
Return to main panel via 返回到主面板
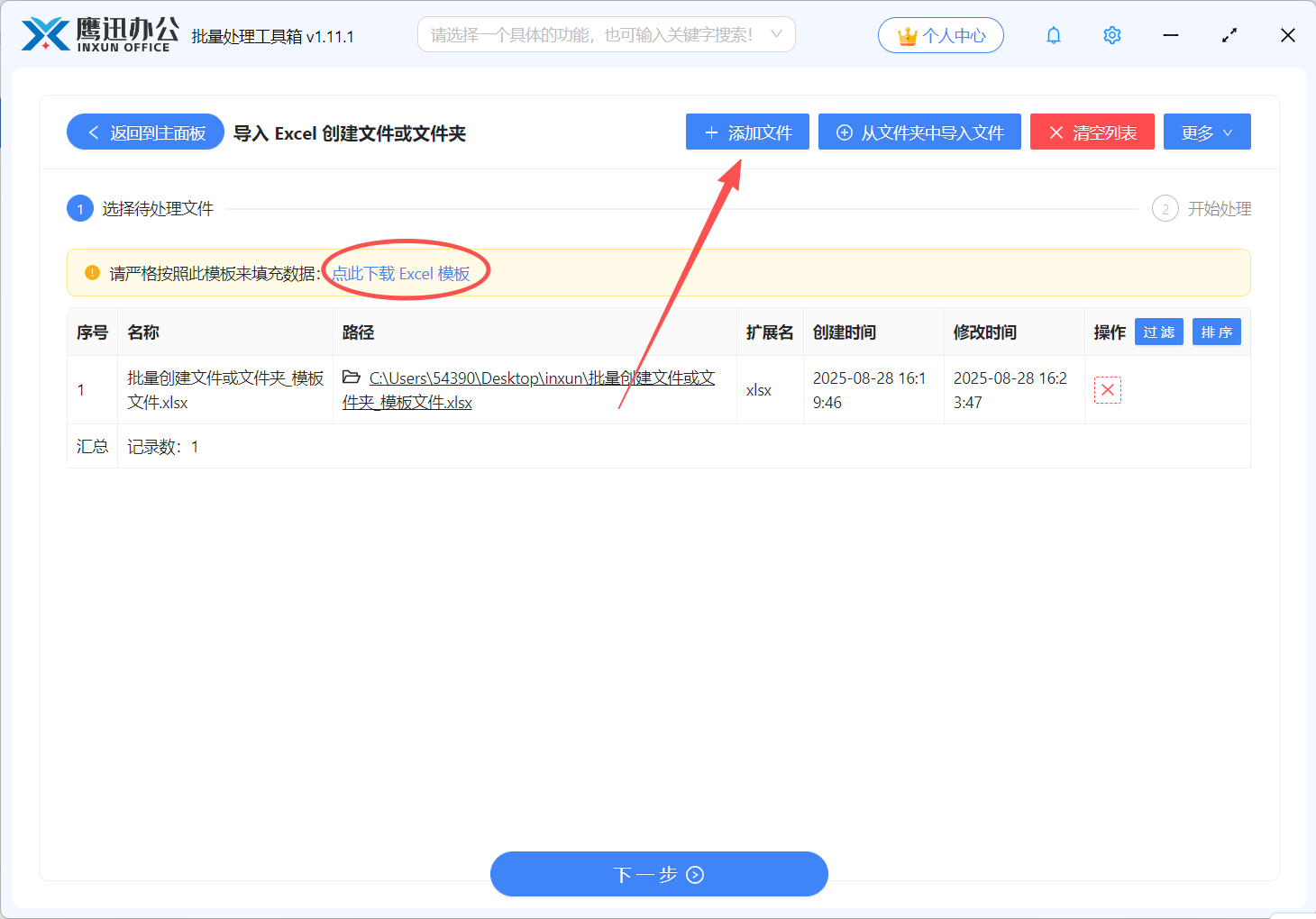tap(145, 132)
